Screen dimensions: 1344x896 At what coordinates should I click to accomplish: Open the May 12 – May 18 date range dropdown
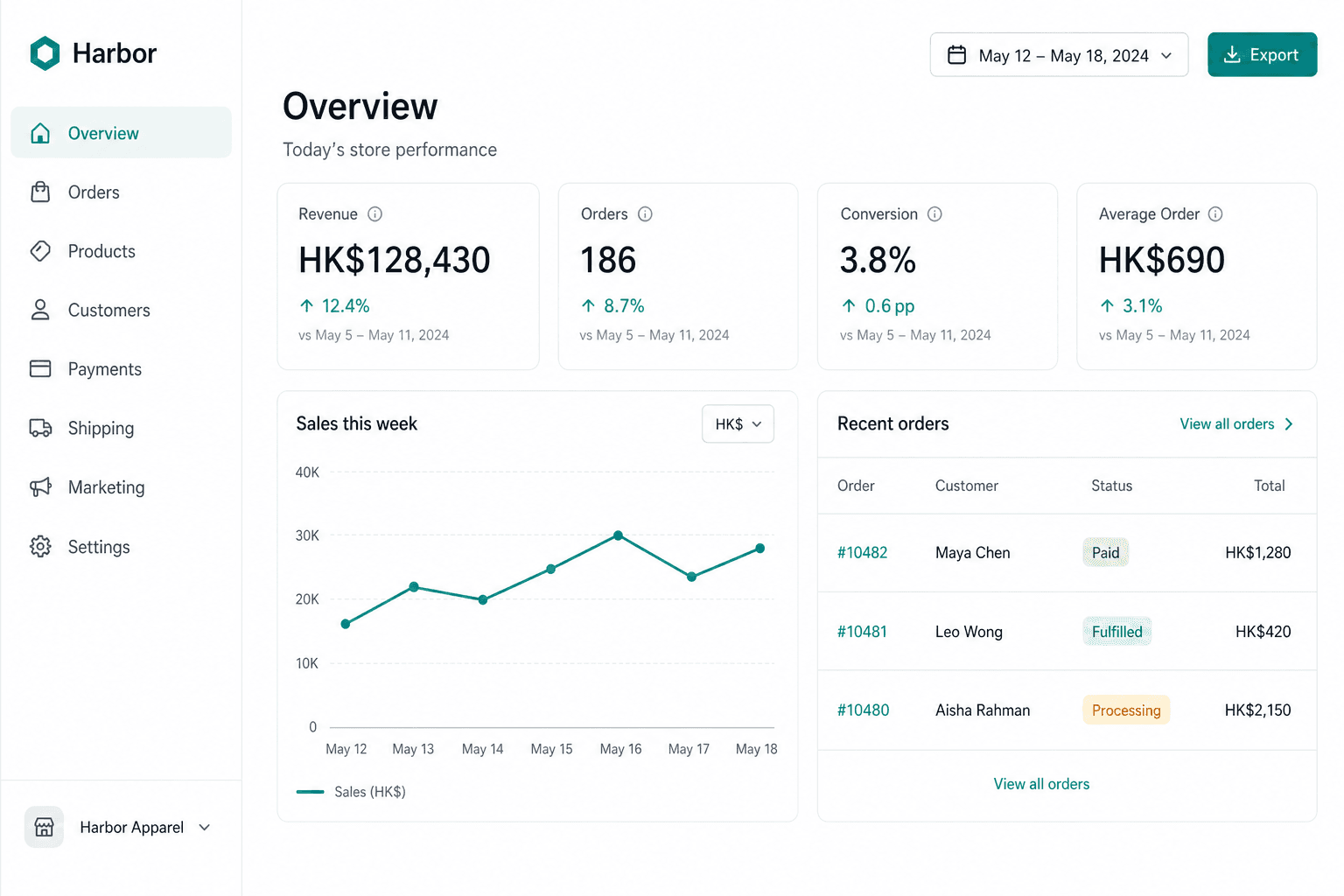1059,55
